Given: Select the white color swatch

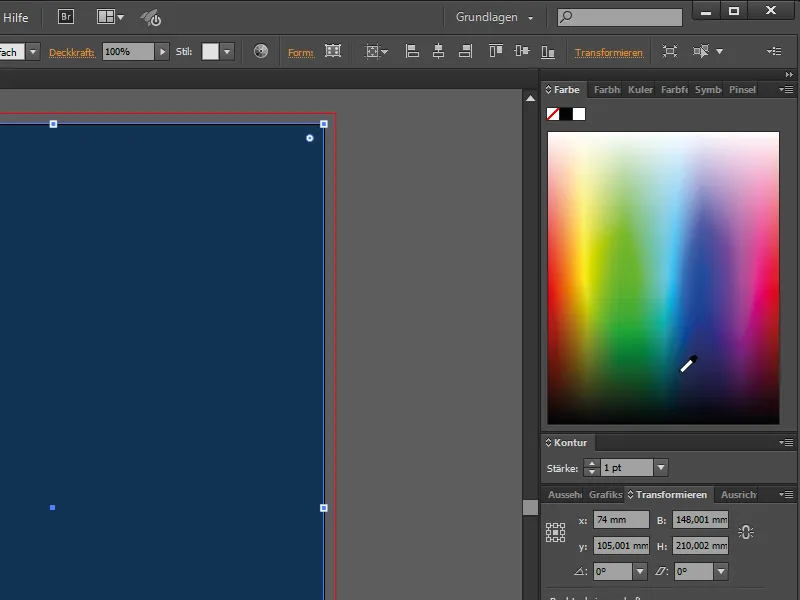Looking at the screenshot, I should pos(579,114).
